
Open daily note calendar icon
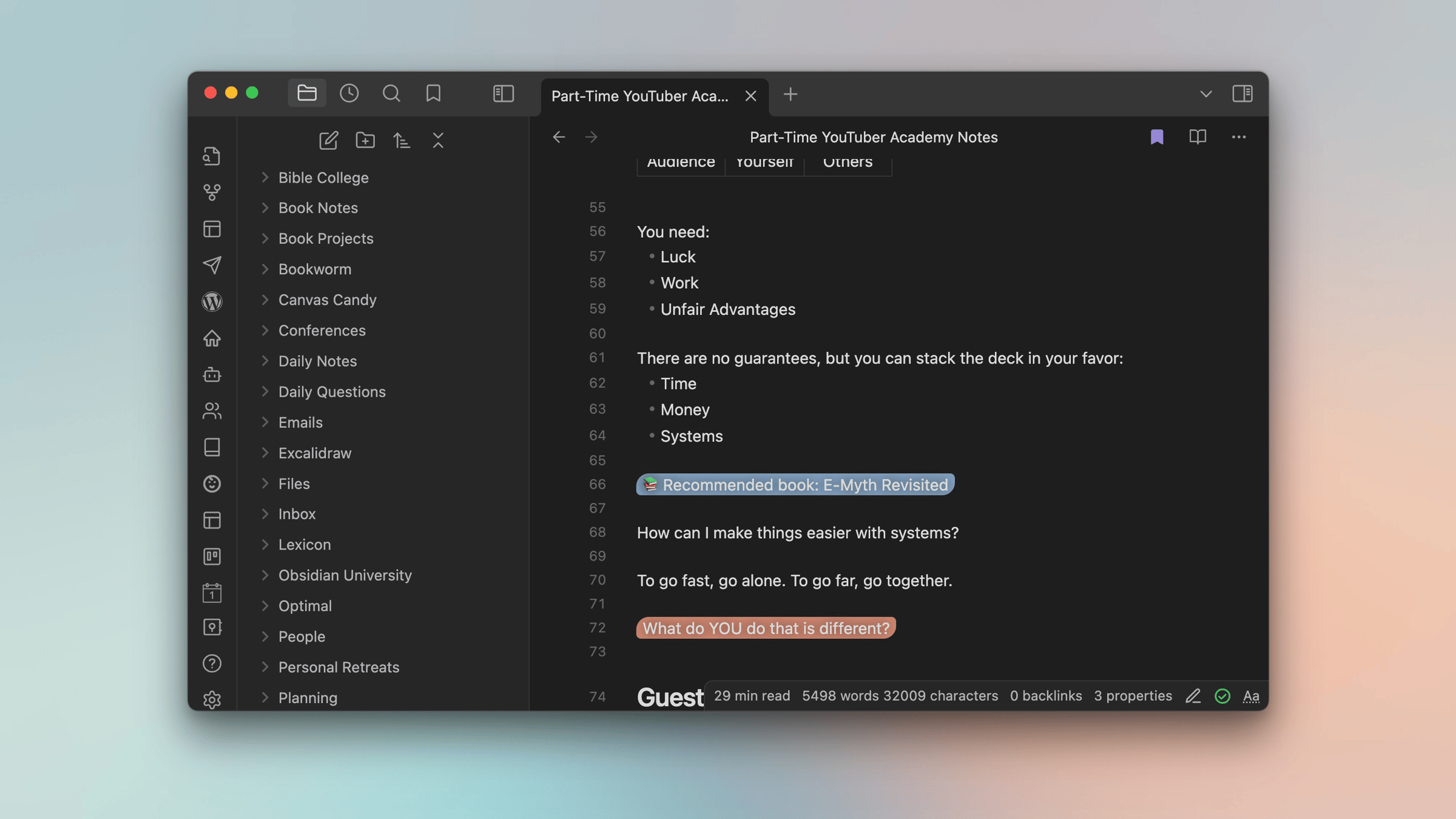[212, 593]
